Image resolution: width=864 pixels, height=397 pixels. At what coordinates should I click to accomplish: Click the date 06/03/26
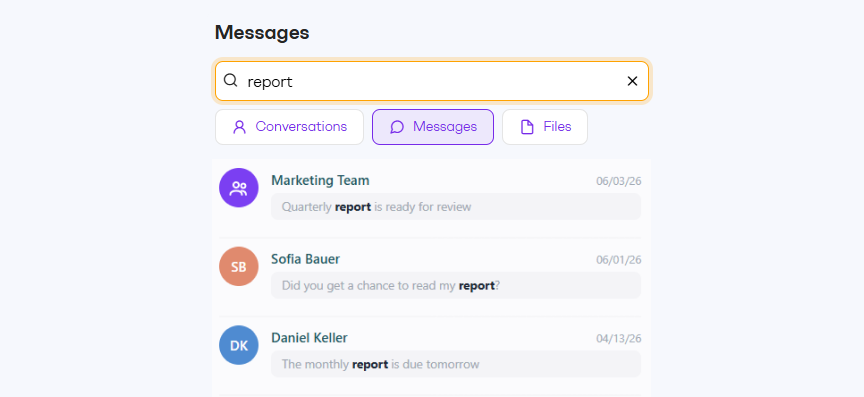click(x=619, y=181)
